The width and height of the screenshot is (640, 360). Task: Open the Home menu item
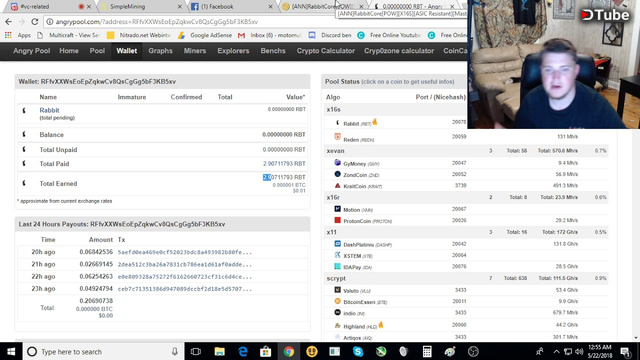(69, 51)
